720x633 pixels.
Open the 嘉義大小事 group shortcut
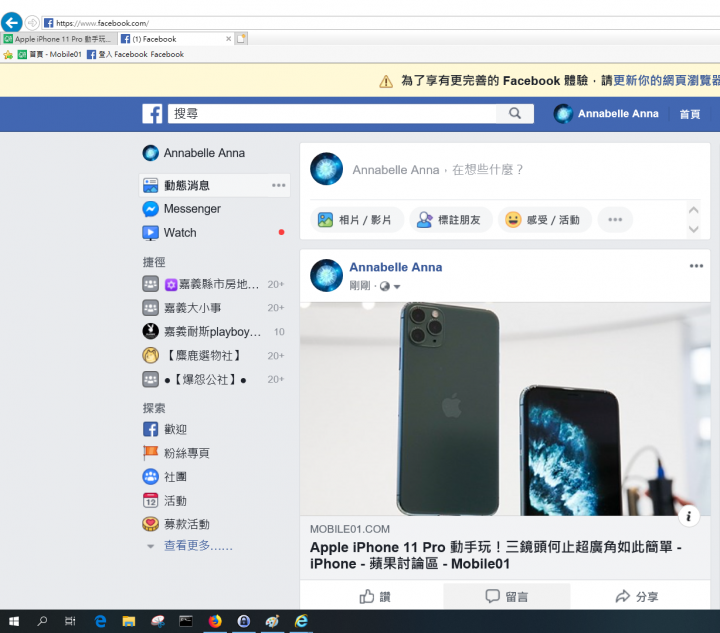(214, 308)
